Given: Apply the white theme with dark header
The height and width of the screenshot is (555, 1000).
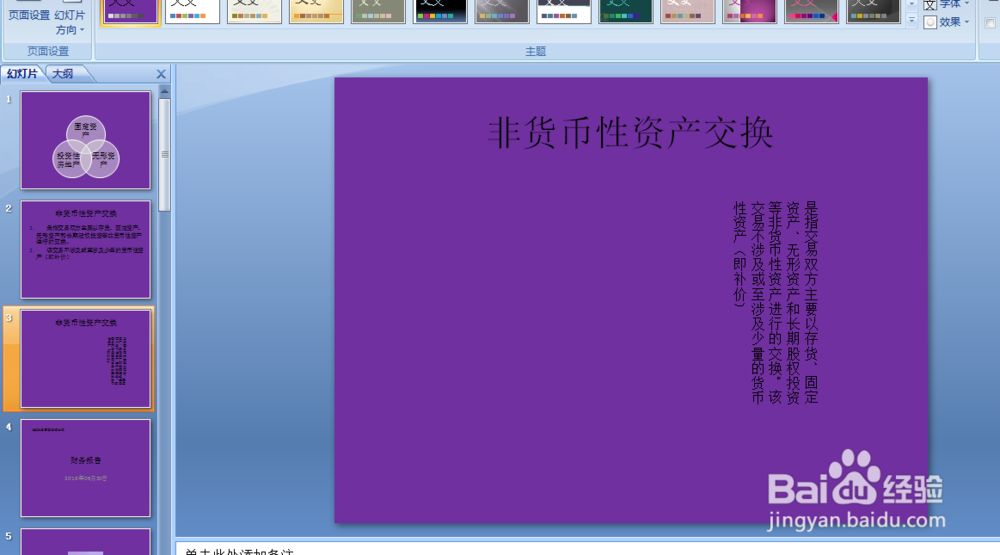Looking at the screenshot, I should [564, 11].
